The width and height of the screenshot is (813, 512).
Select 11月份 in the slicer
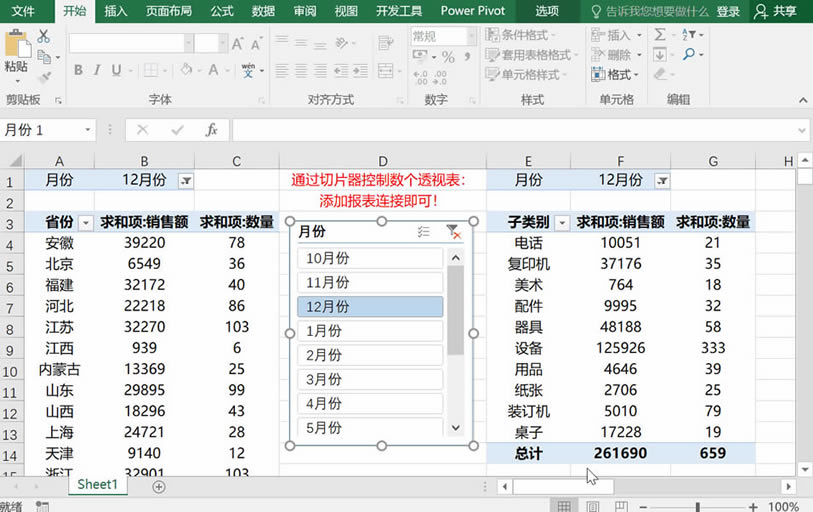(370, 282)
